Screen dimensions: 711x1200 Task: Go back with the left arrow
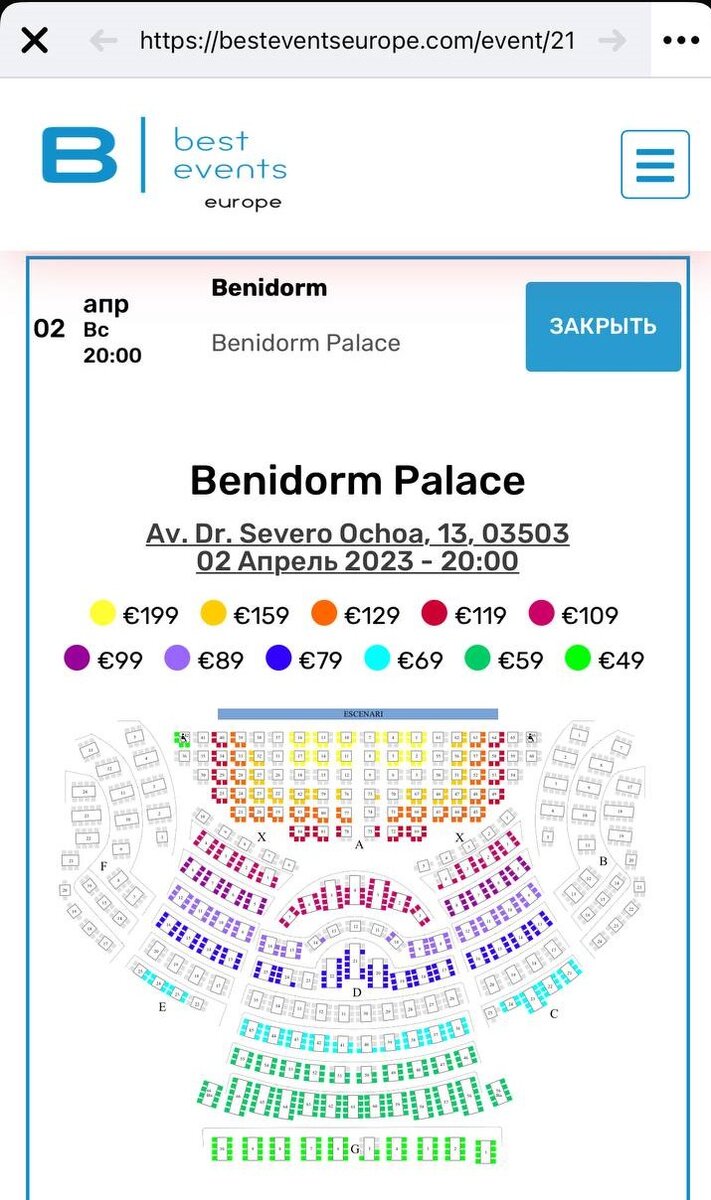(103, 40)
